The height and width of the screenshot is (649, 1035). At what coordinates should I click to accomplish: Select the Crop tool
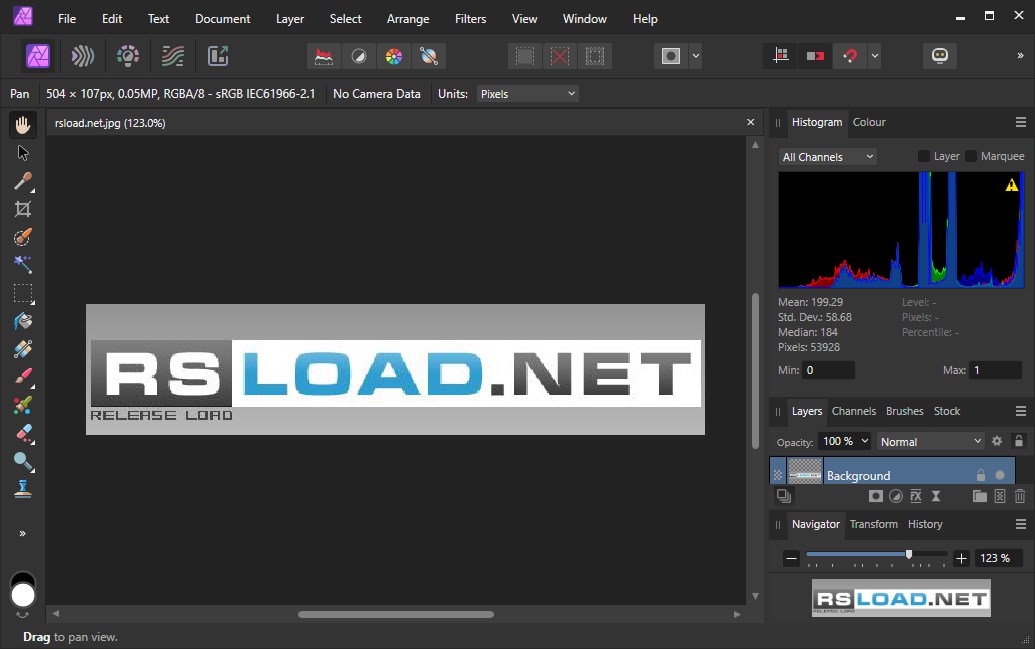22,209
